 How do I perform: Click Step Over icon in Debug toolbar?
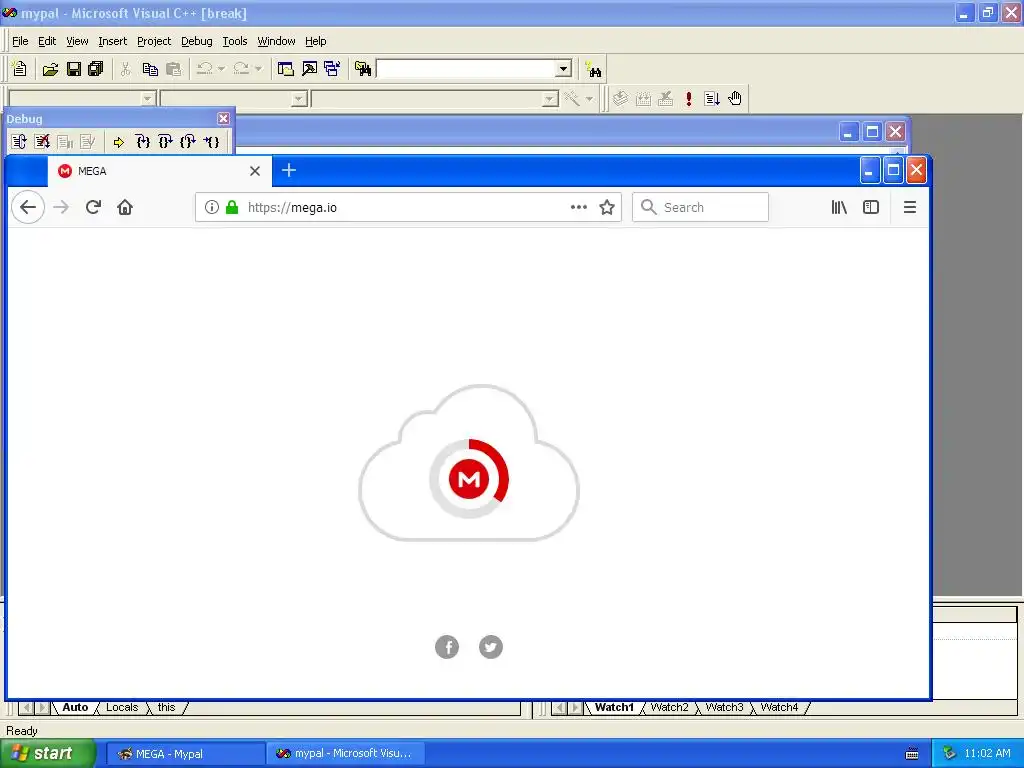coord(166,142)
